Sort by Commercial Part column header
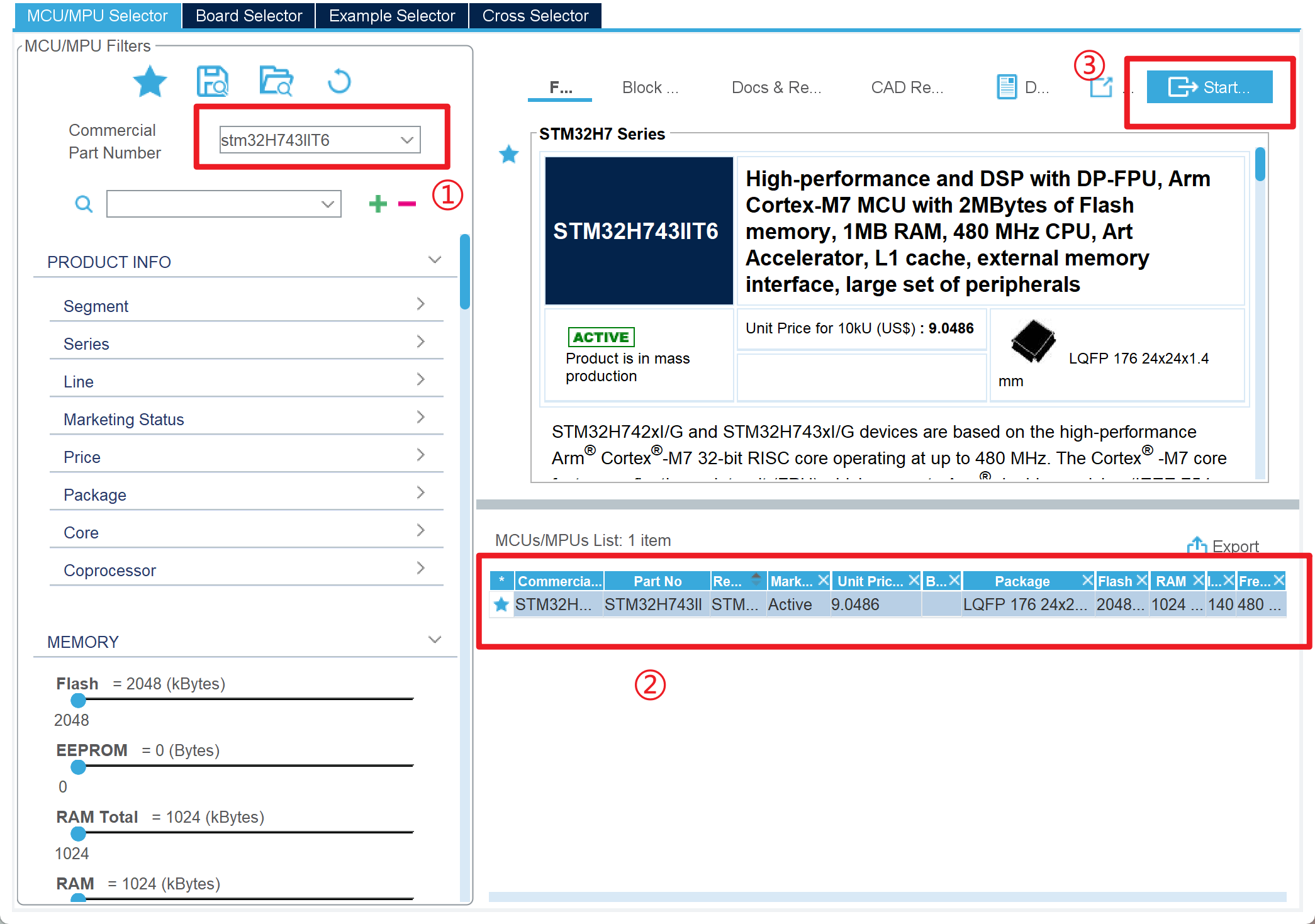The image size is (1315, 924). (559, 581)
